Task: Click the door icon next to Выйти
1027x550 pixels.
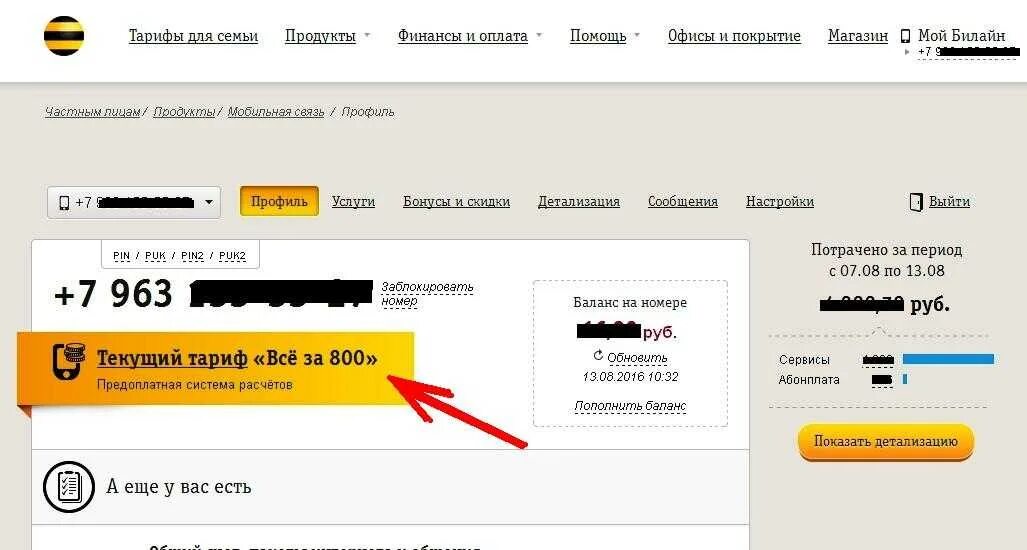Action: pyautogui.click(x=916, y=202)
